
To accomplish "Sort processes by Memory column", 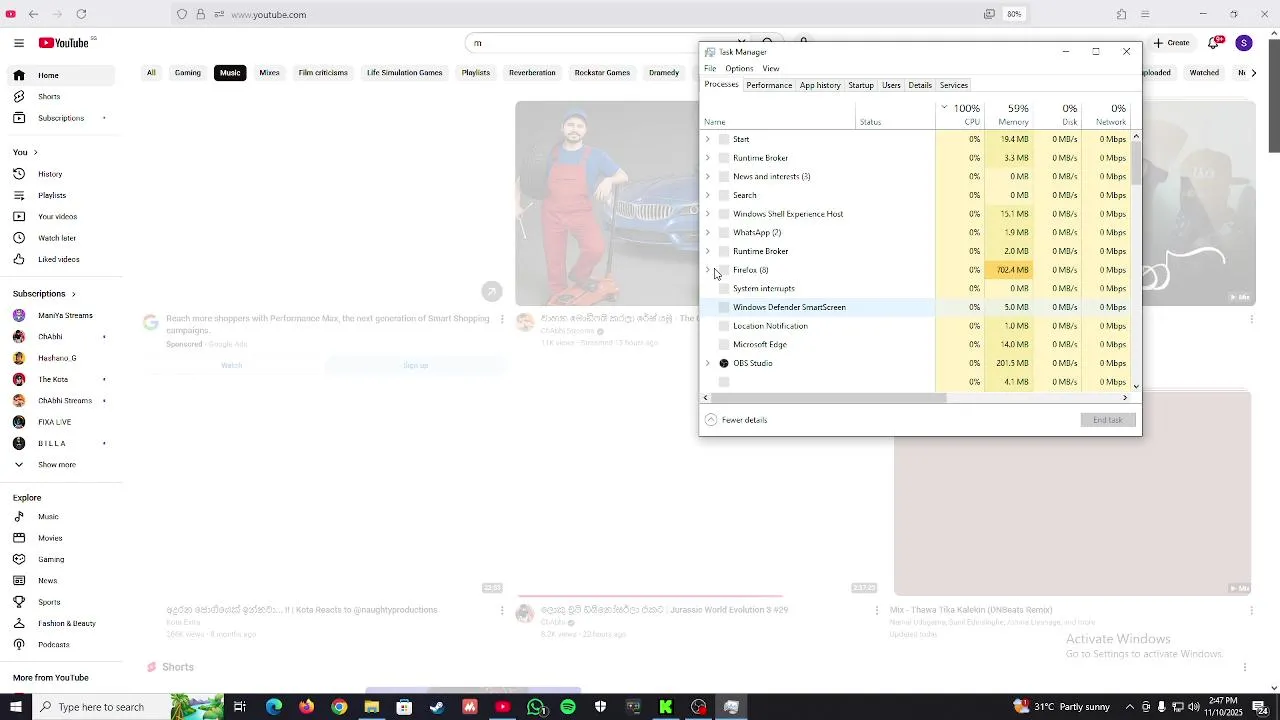I will click(x=1009, y=114).
